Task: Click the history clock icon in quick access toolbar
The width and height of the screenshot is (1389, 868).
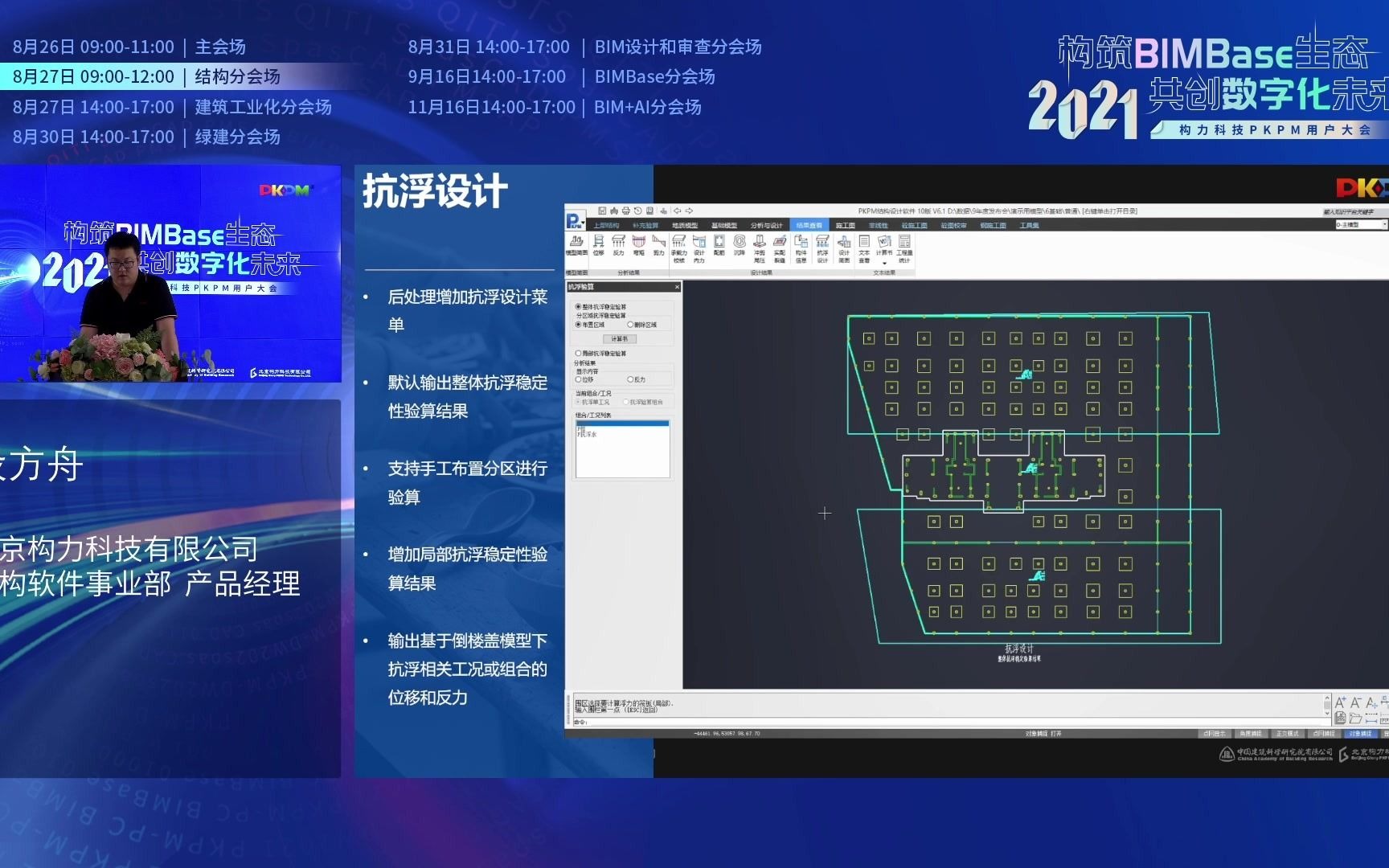Action: coord(638,211)
